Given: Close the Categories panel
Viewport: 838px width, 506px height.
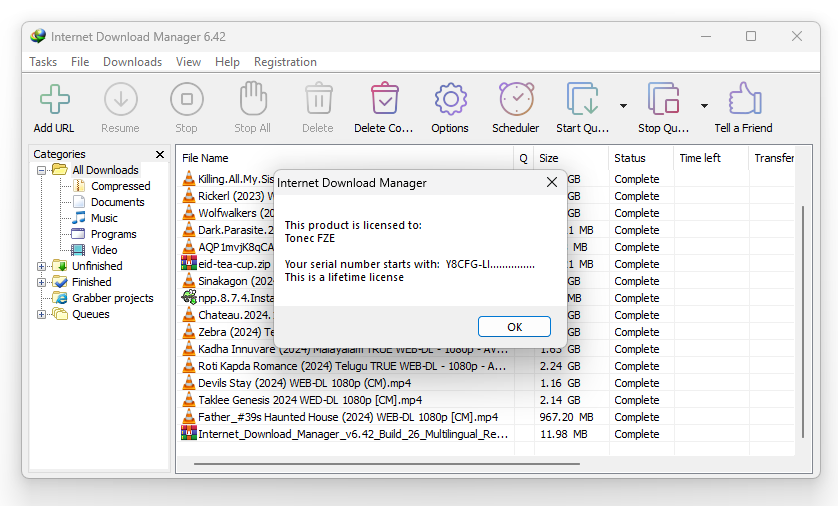Looking at the screenshot, I should (159, 154).
